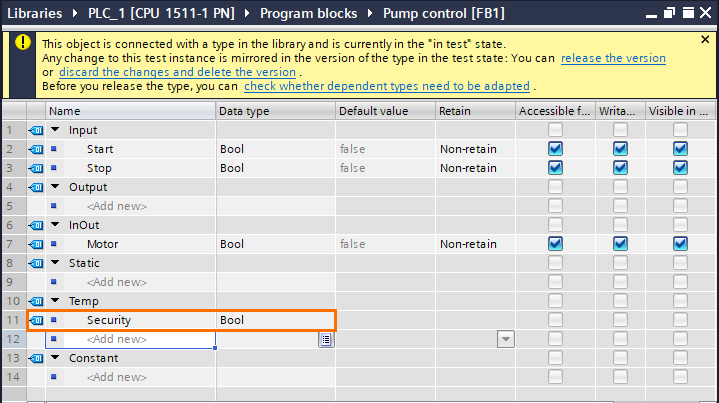Click the Visible in column header
Image resolution: width=719 pixels, height=403 pixels.
click(x=681, y=111)
